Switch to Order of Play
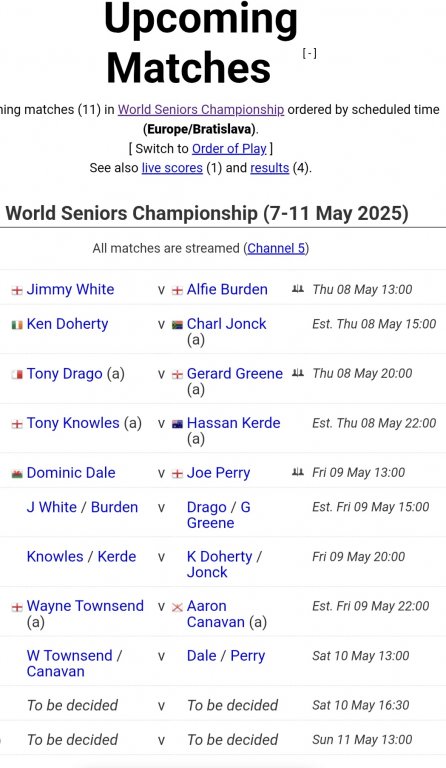The height and width of the screenshot is (768, 446). click(229, 148)
